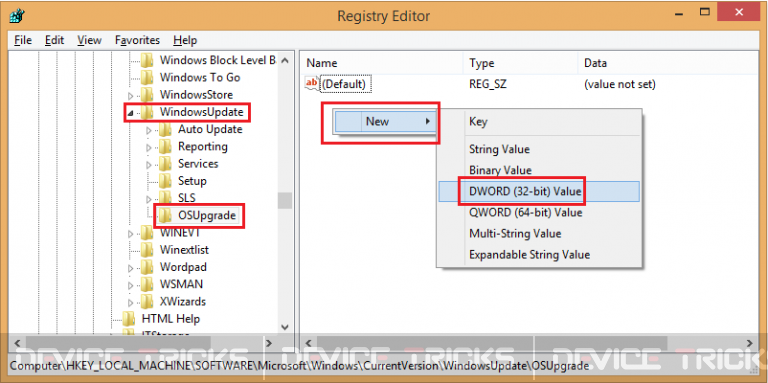Select the HTML Help folder icon
Image resolution: width=768 pixels, height=383 pixels.
coord(128,318)
